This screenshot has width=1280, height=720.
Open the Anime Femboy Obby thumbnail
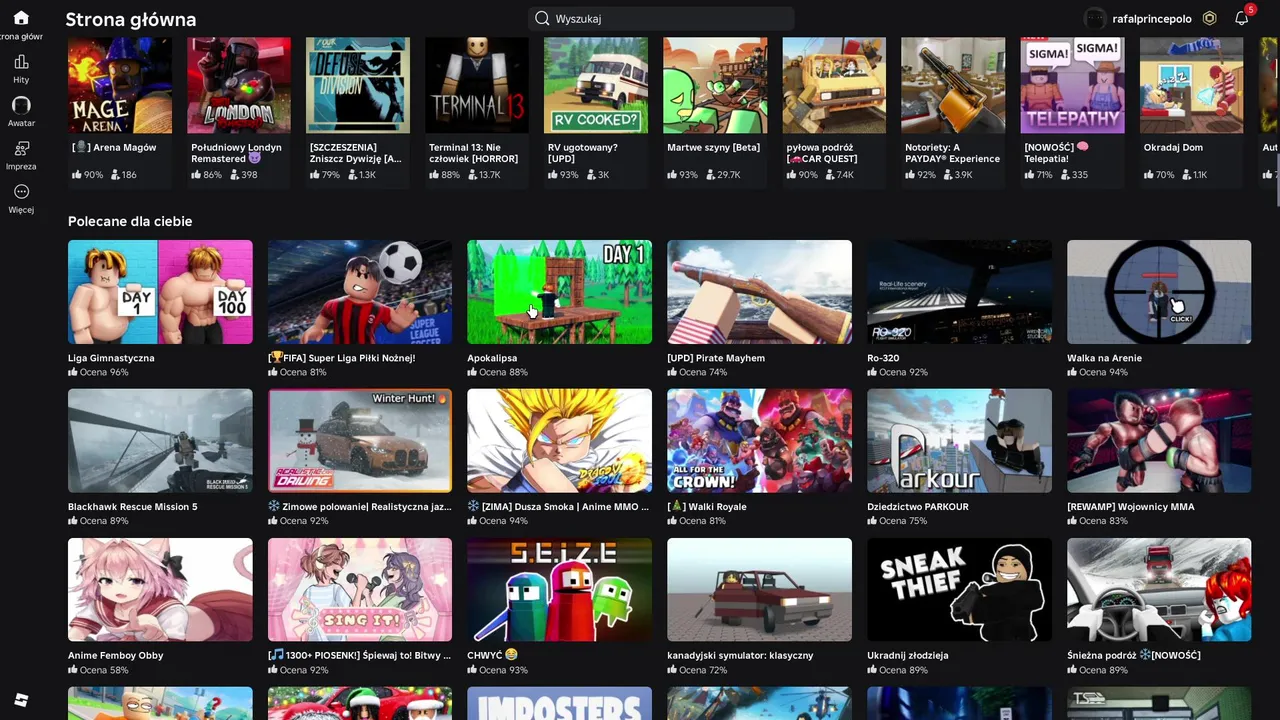[x=160, y=590]
